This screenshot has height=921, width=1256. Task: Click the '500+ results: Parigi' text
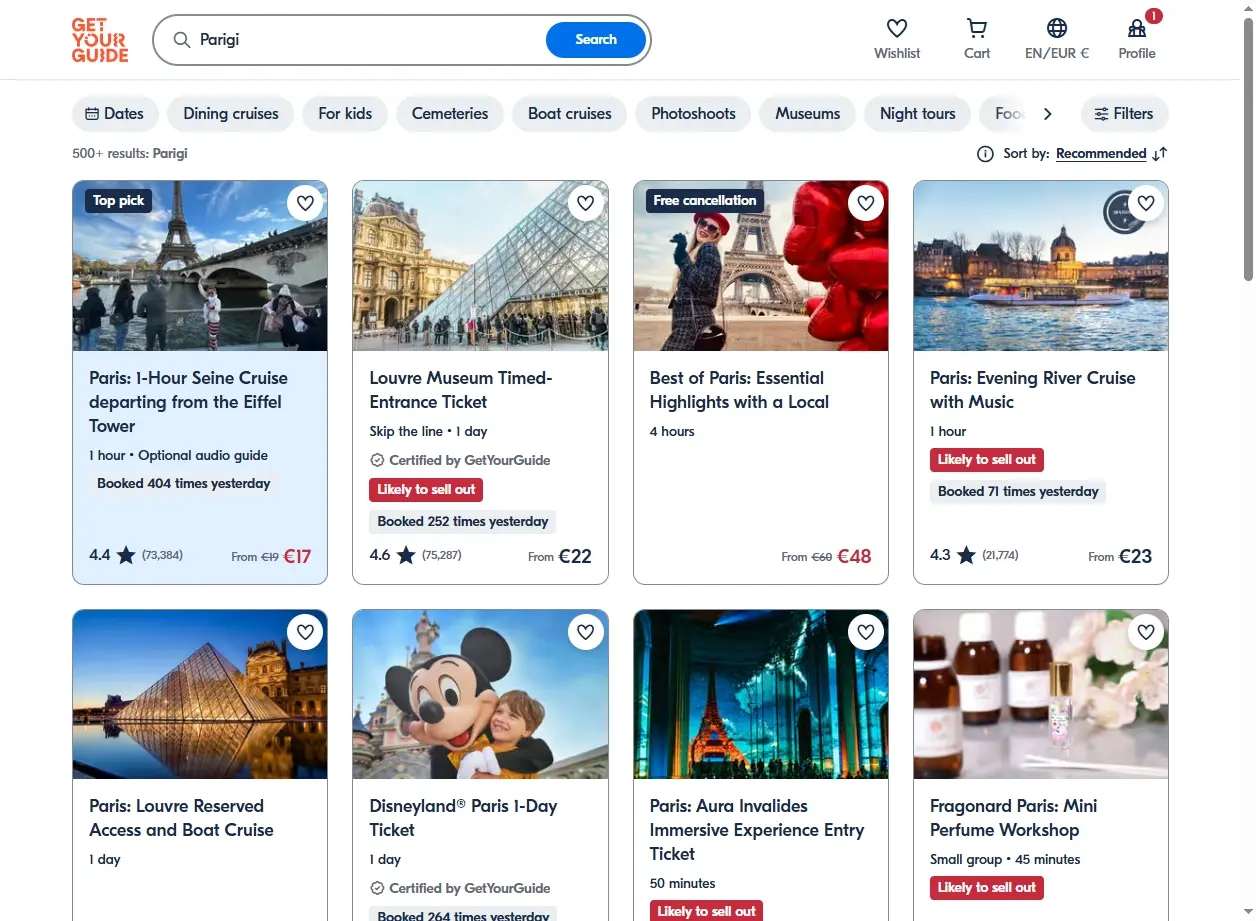tap(130, 154)
